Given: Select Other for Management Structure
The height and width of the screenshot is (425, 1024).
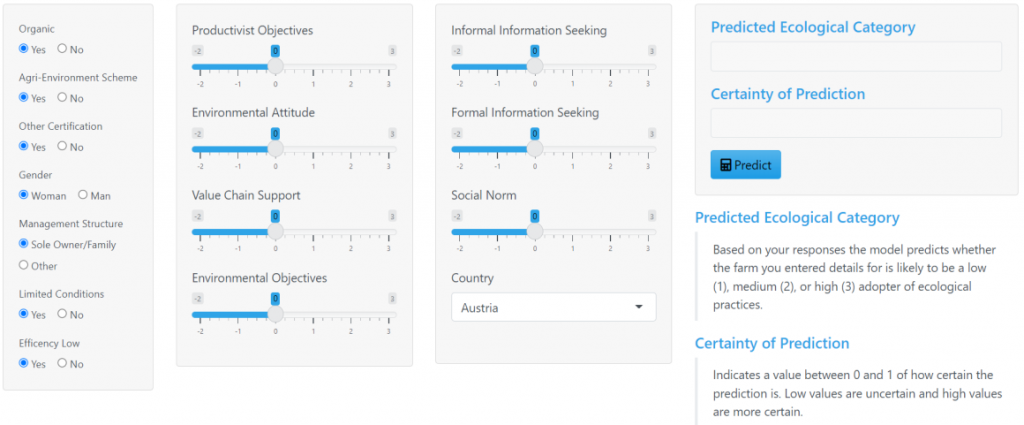Looking at the screenshot, I should point(24,266).
